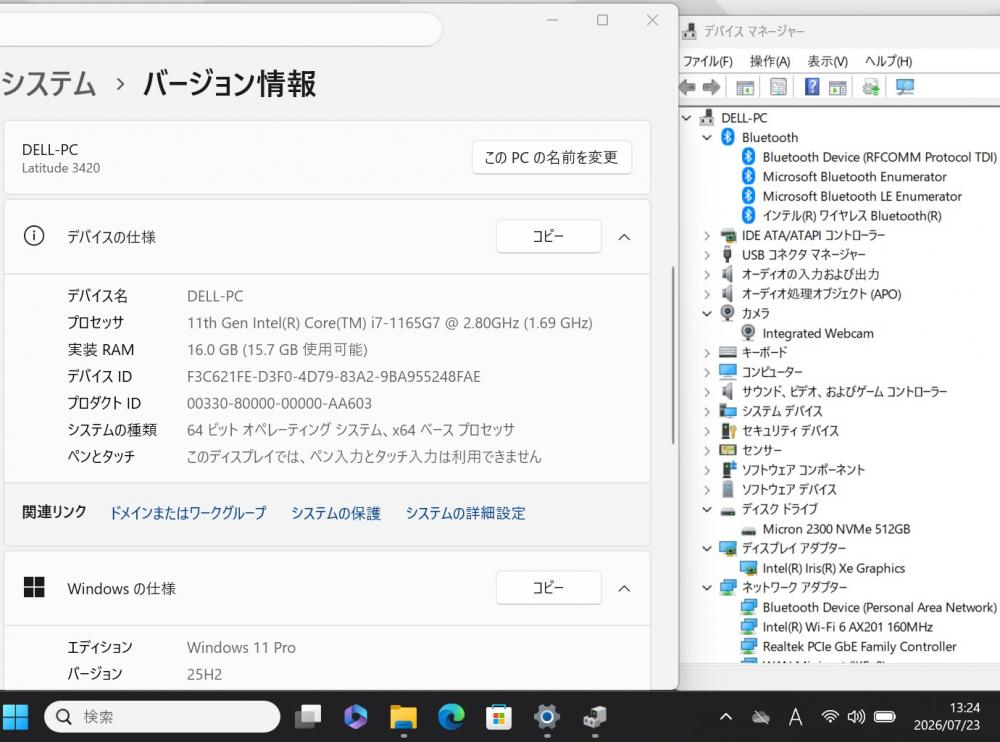The width and height of the screenshot is (1000, 742).
Task: Open the 操作(A) menu
Action: tap(770, 61)
